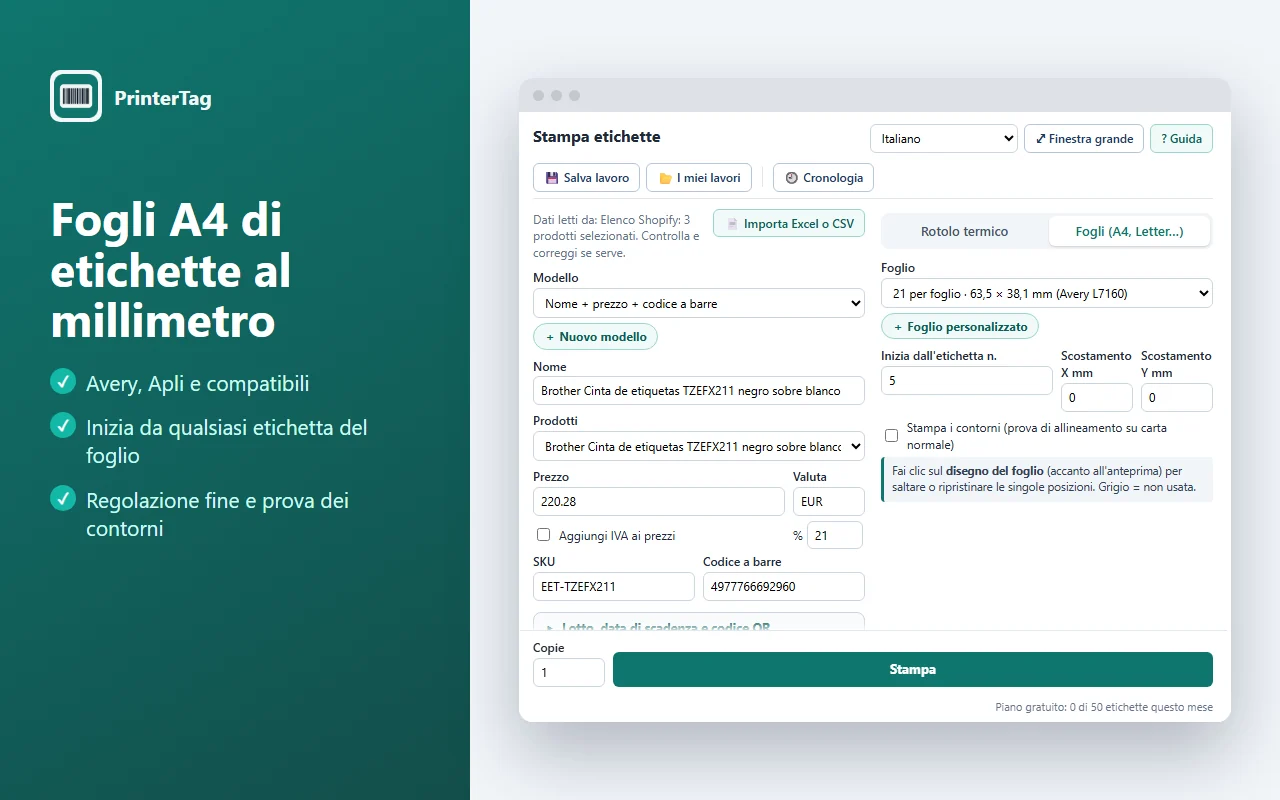
Task: Click the Nome text field
Action: click(x=699, y=391)
